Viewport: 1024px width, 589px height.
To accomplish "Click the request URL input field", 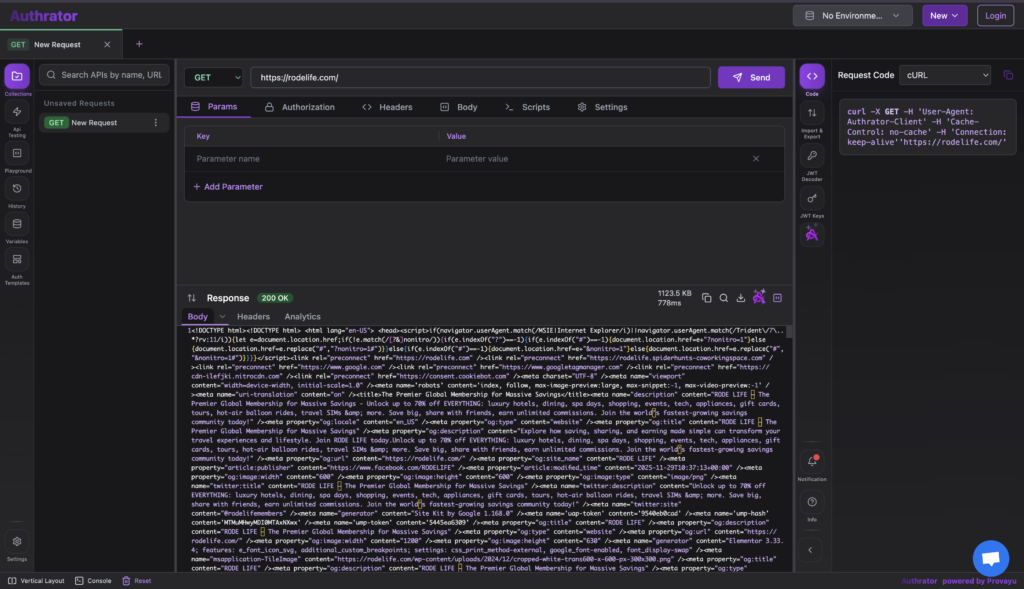I will [480, 77].
